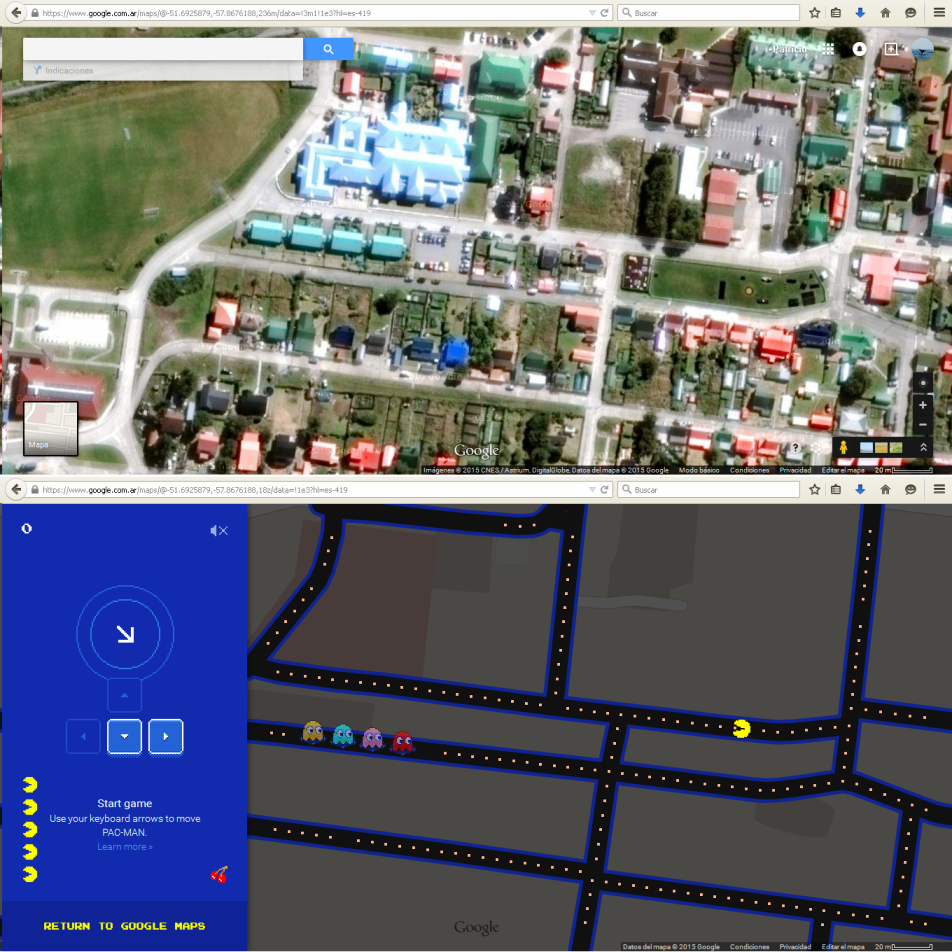This screenshot has width=952, height=952.
Task: Open the first blue imagery thumbnail
Action: [x=866, y=448]
